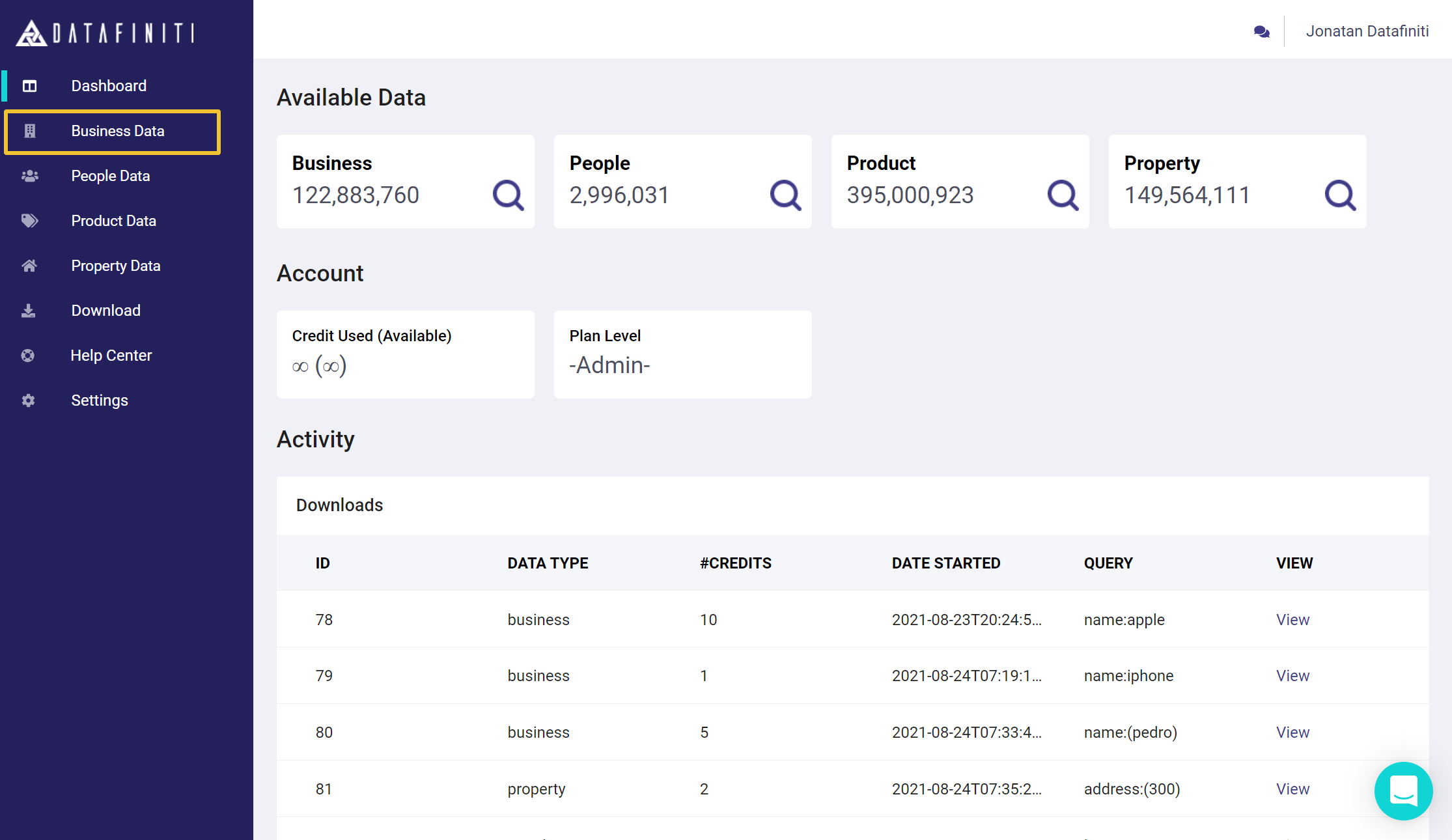Click the Plan Level Admin card
1452x840 pixels.
682,354
